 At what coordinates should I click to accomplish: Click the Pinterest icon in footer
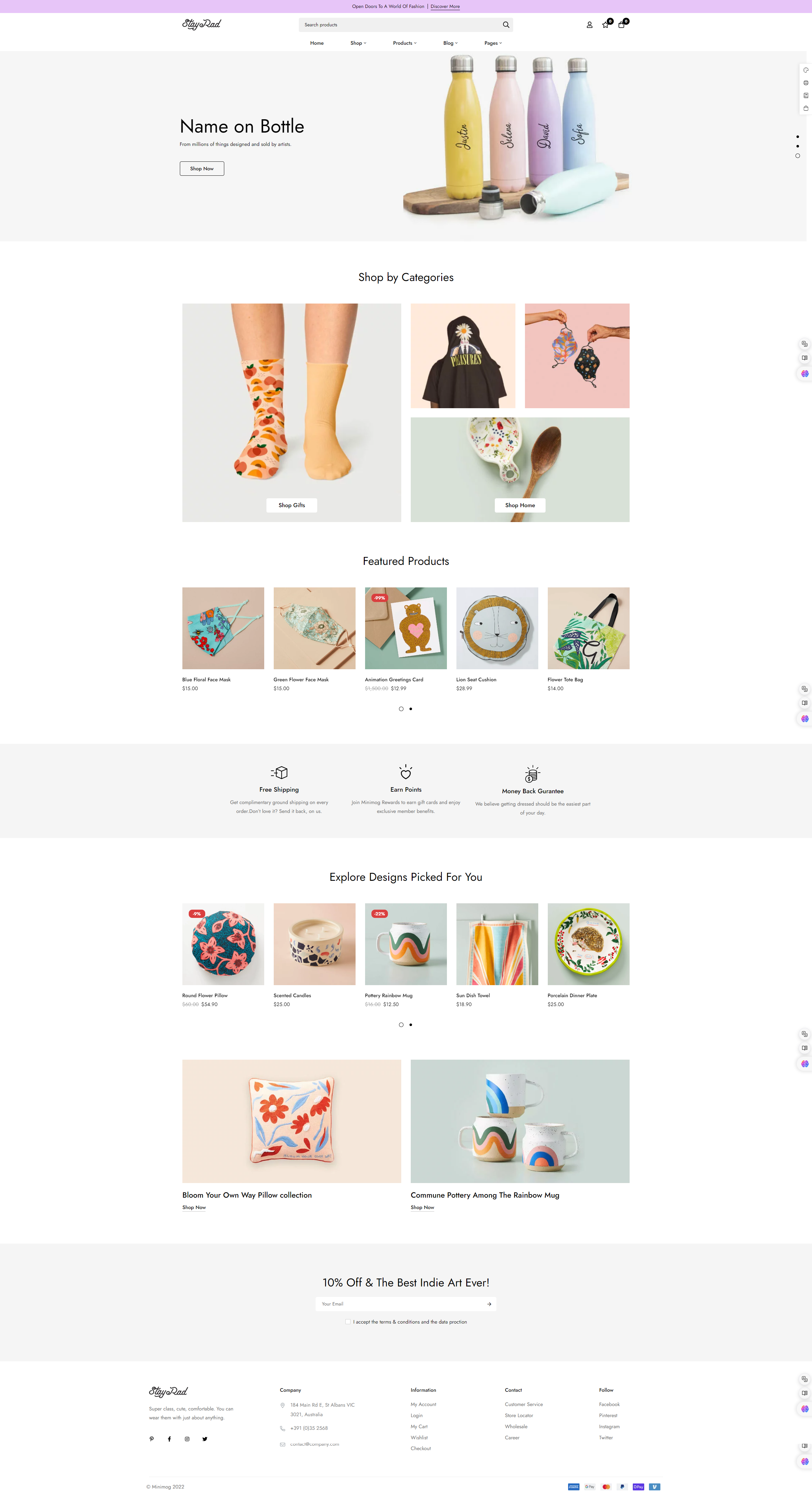point(152,1439)
